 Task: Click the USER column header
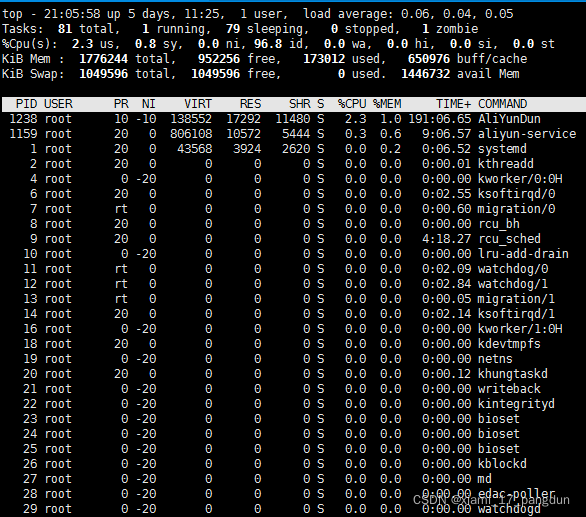(x=58, y=104)
